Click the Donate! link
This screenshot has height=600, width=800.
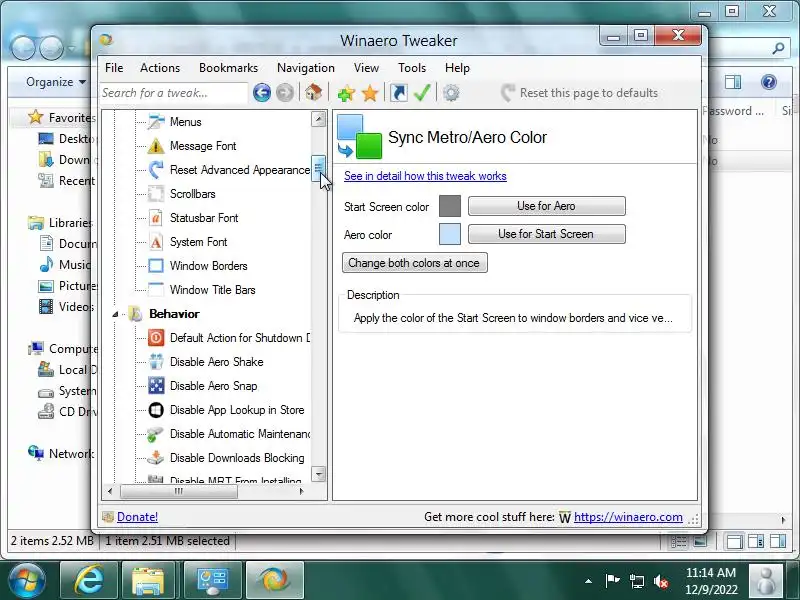click(137, 517)
